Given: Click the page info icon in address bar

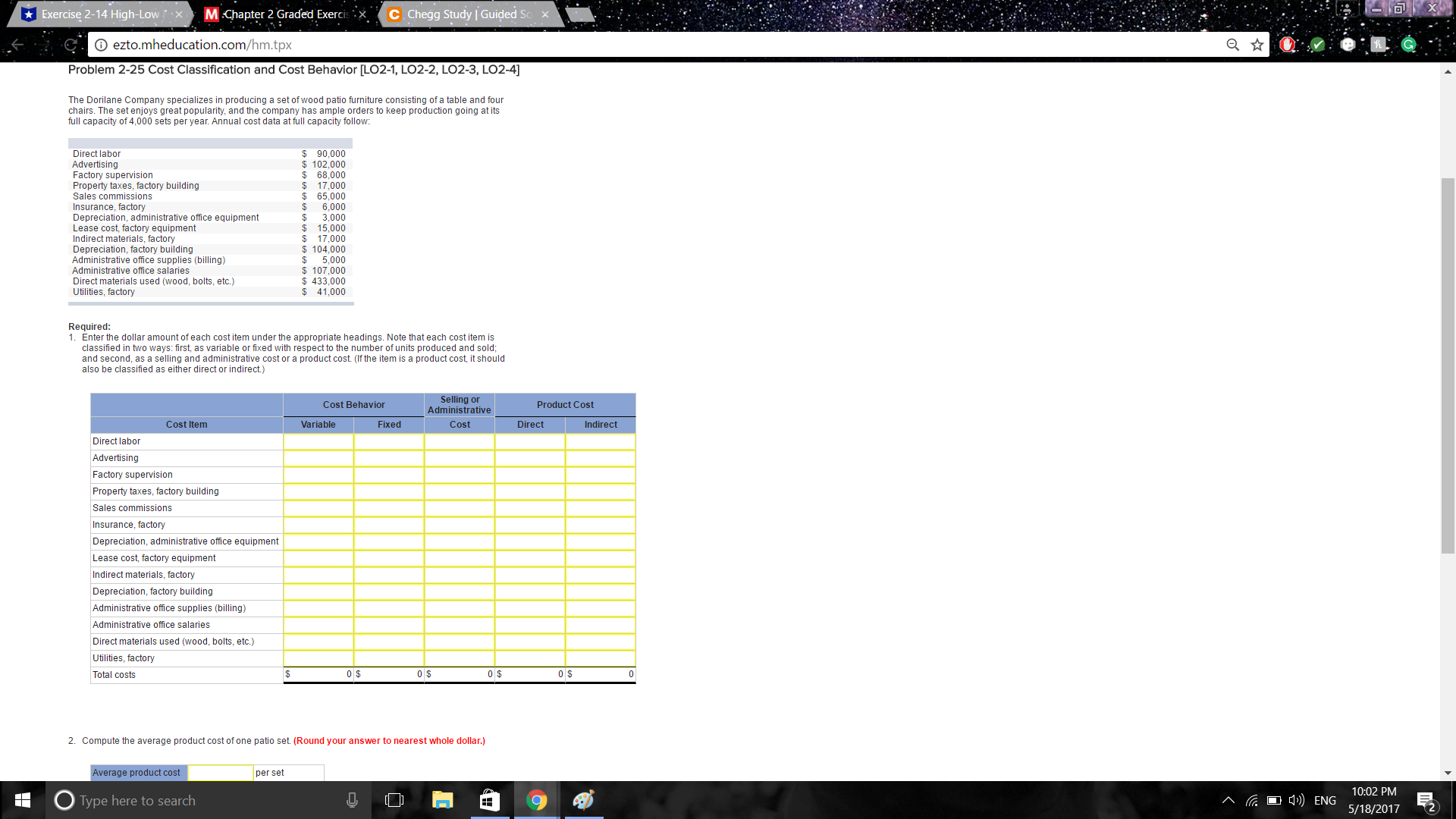Looking at the screenshot, I should [x=101, y=45].
